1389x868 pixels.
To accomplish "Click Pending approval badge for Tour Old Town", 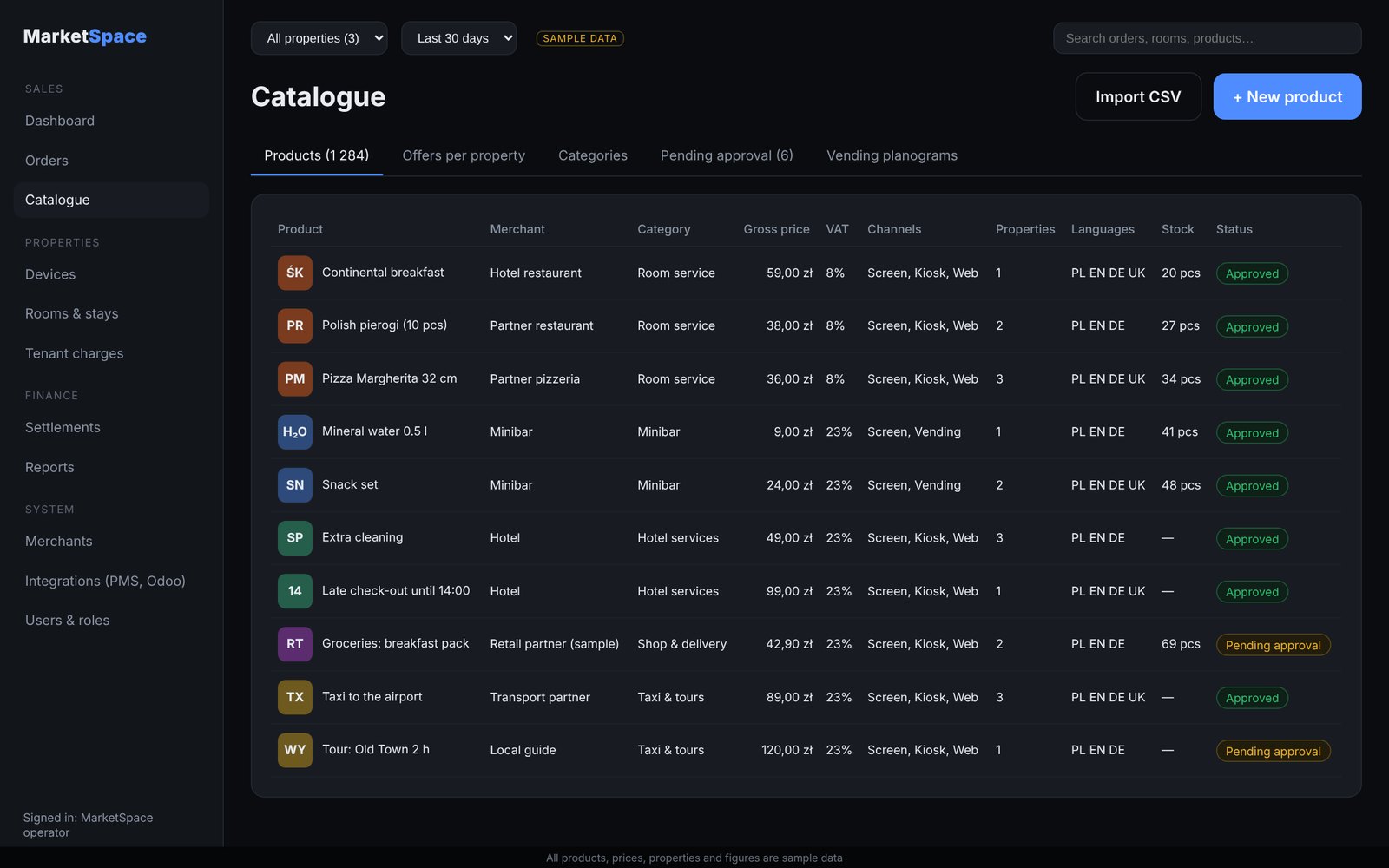I will (1273, 751).
